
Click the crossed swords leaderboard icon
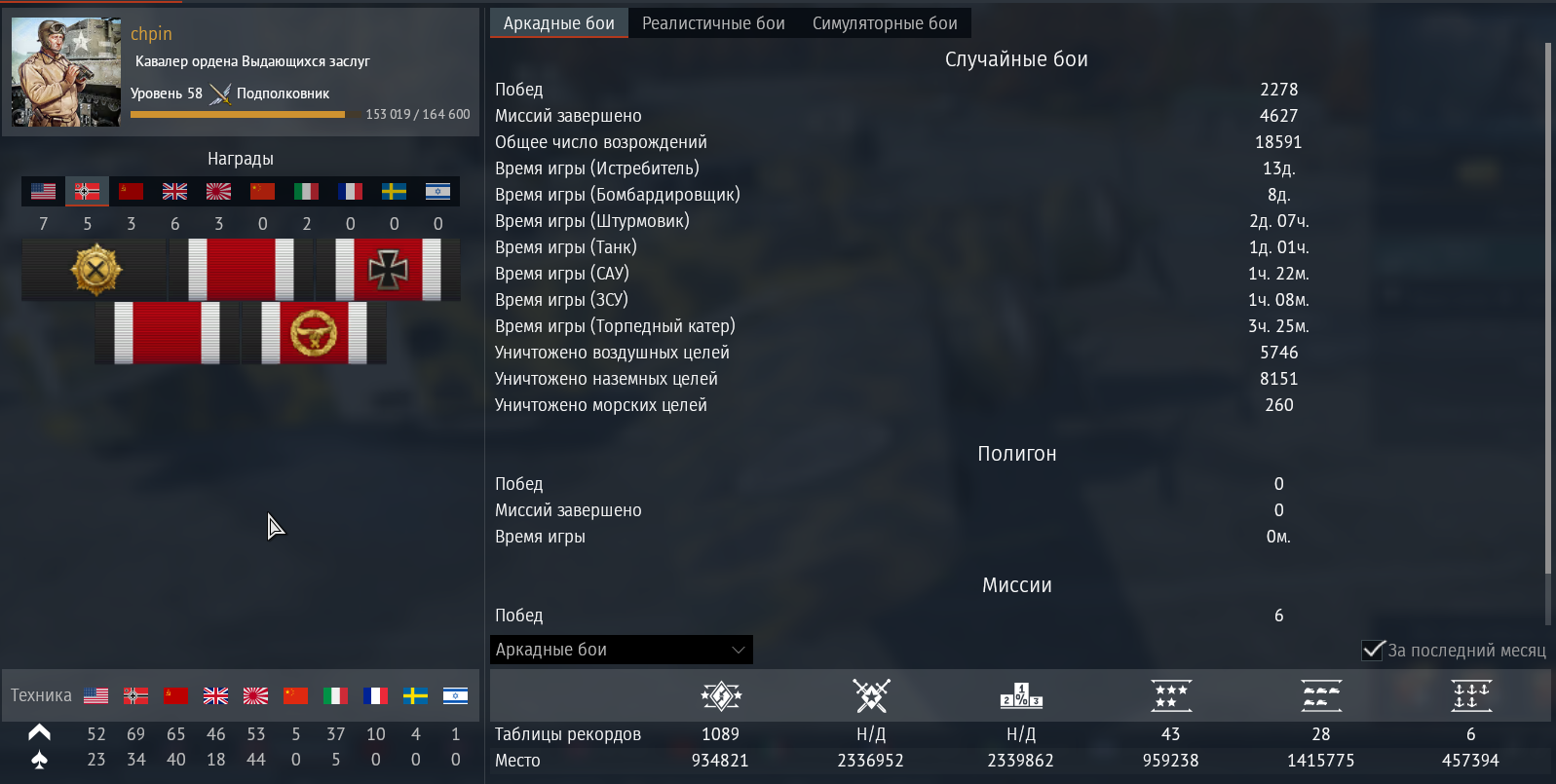point(871,695)
